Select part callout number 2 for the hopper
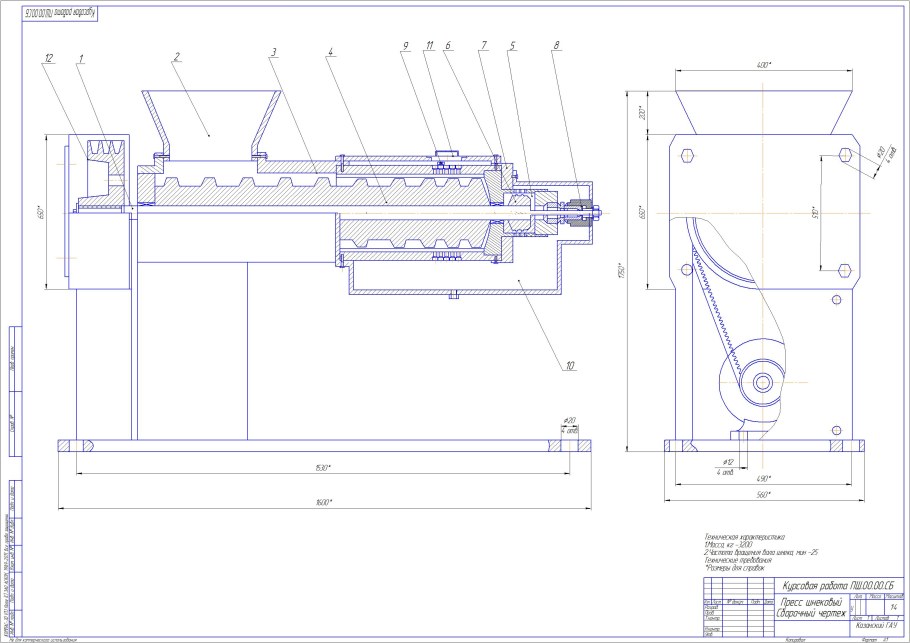910x643 pixels. pos(177,58)
